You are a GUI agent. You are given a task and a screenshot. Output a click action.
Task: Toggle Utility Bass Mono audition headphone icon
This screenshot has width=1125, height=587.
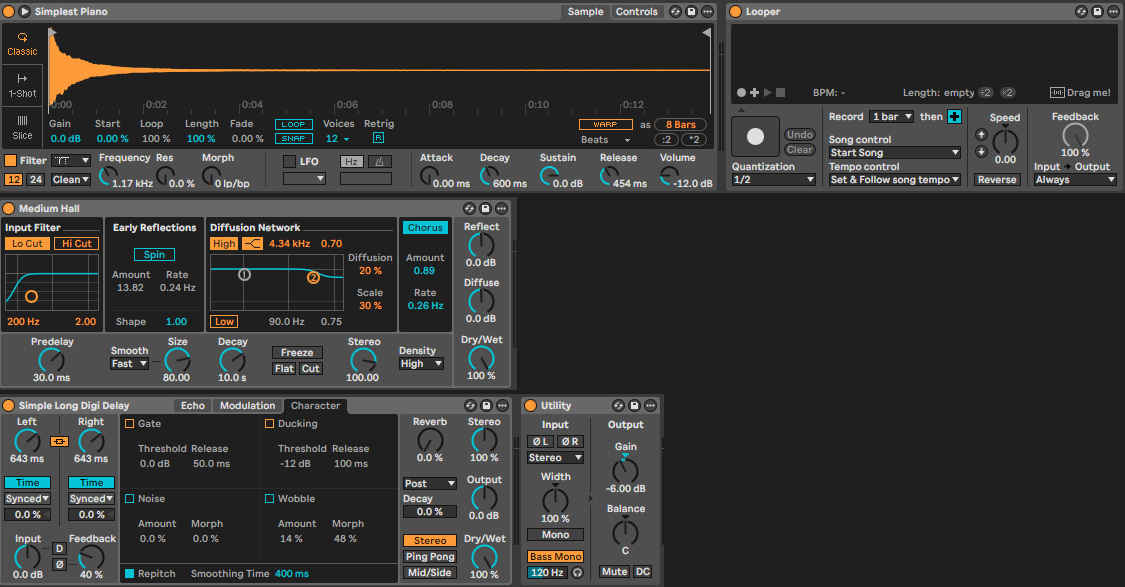[578, 573]
